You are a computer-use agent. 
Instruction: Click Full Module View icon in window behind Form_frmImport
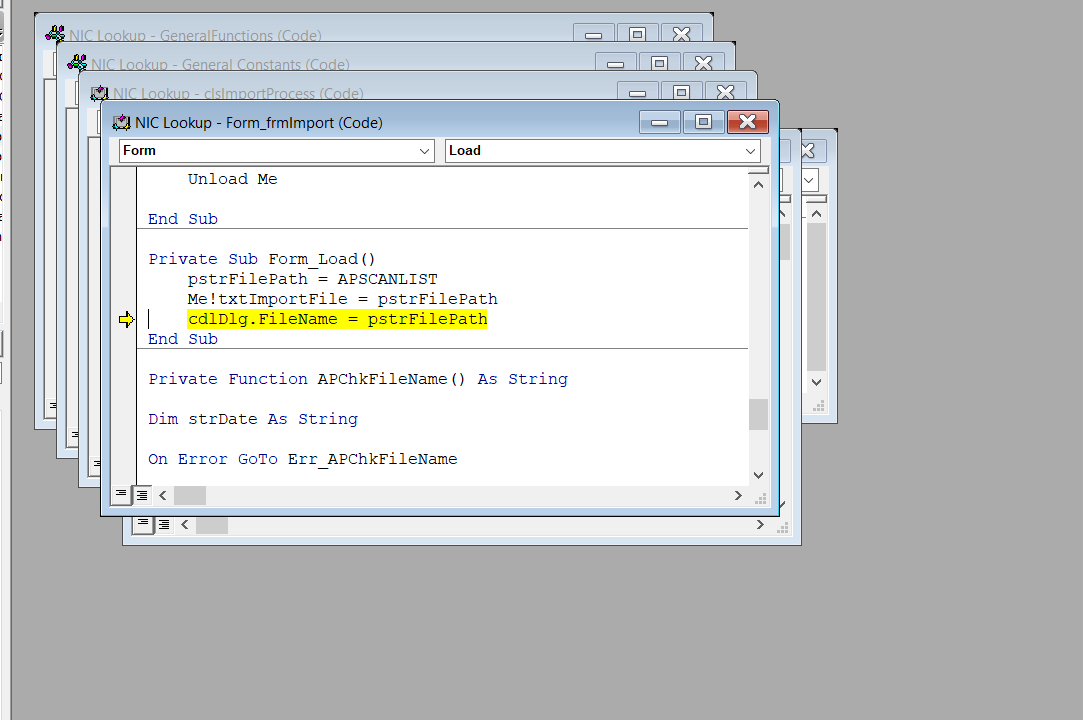pos(164,524)
